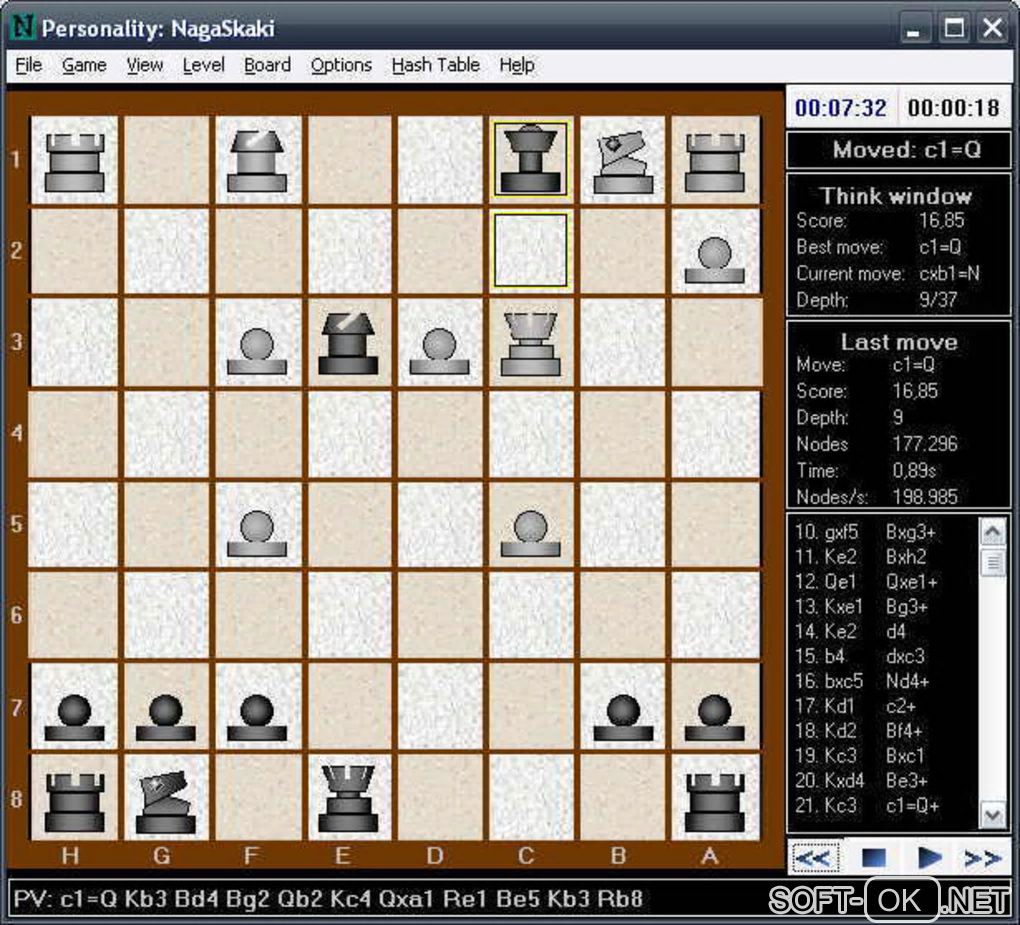Click move 15. b4 in list

[819, 656]
